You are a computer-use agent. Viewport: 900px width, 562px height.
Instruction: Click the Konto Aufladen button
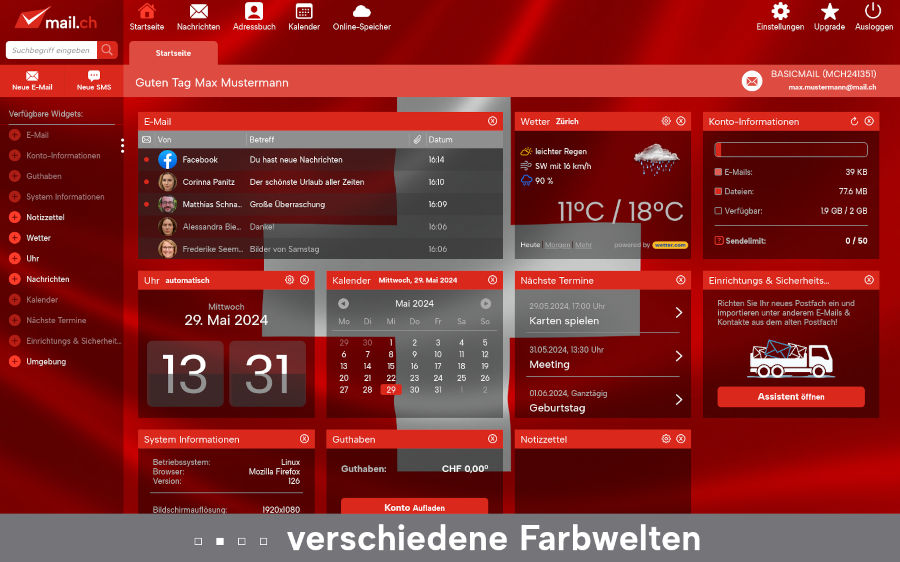(414, 507)
